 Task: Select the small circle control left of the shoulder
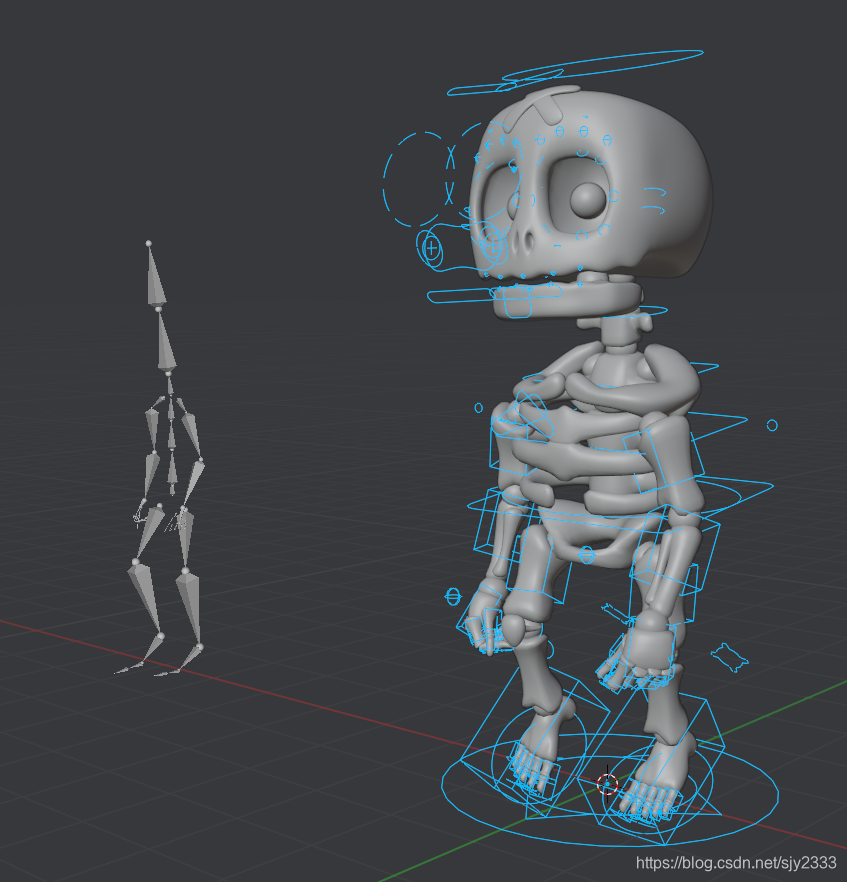tap(479, 408)
